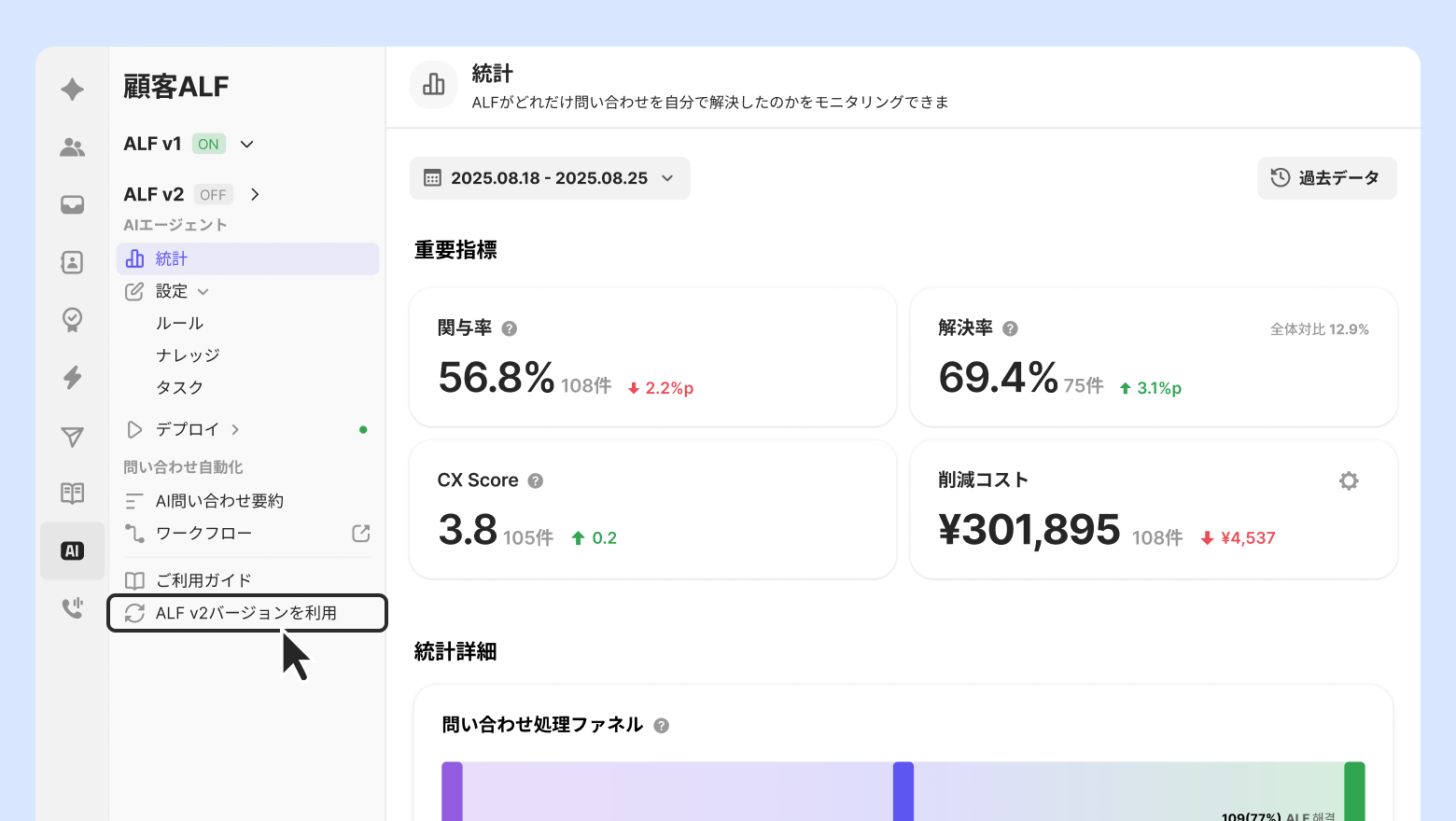This screenshot has width=1456, height=821.
Task: Click the lightning bolt icon in sidebar
Action: point(72,378)
